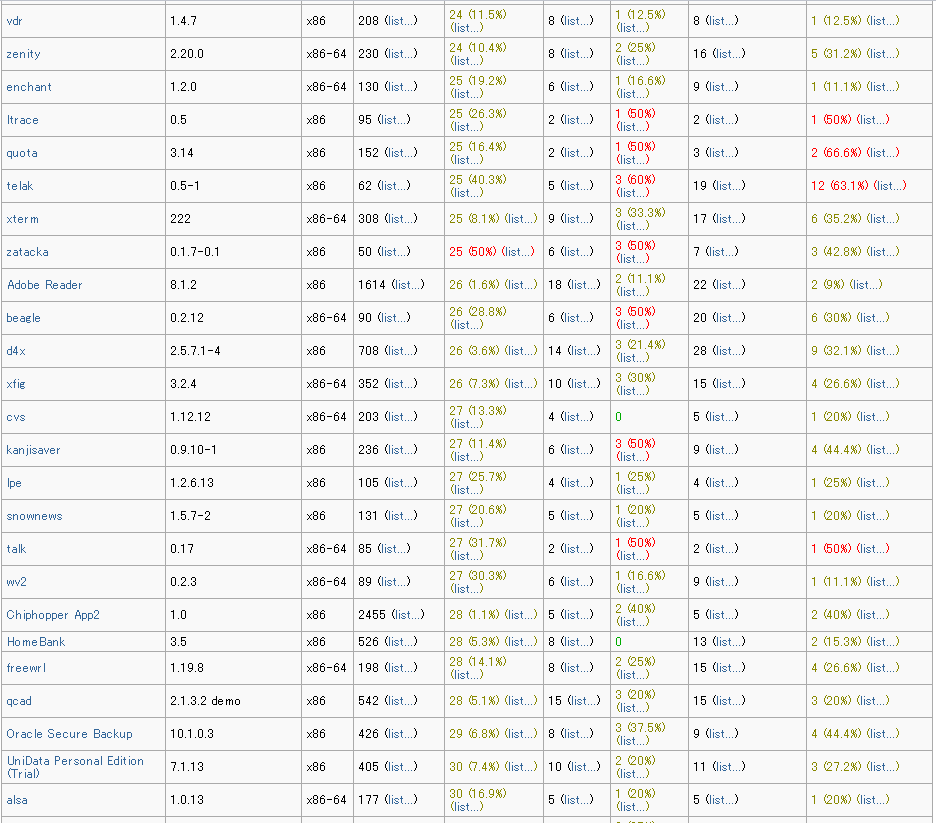Open the zatacka application link
Viewport: 936px width, 823px height.
[27, 252]
